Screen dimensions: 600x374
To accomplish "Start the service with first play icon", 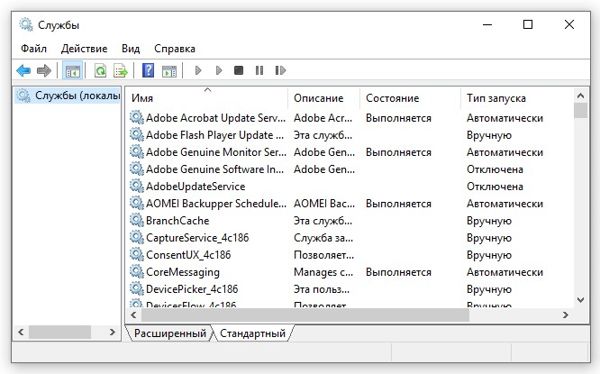I will click(198, 70).
